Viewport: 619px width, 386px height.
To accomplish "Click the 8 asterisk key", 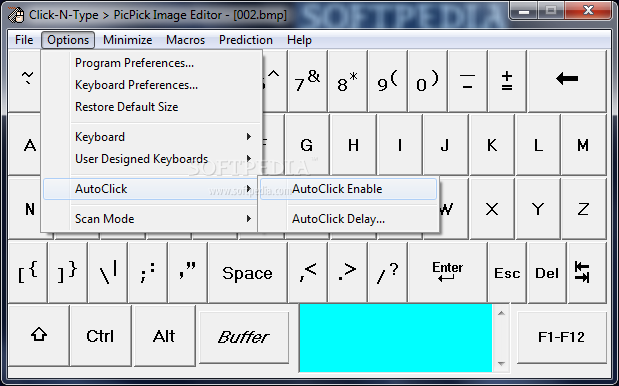I will [x=347, y=81].
